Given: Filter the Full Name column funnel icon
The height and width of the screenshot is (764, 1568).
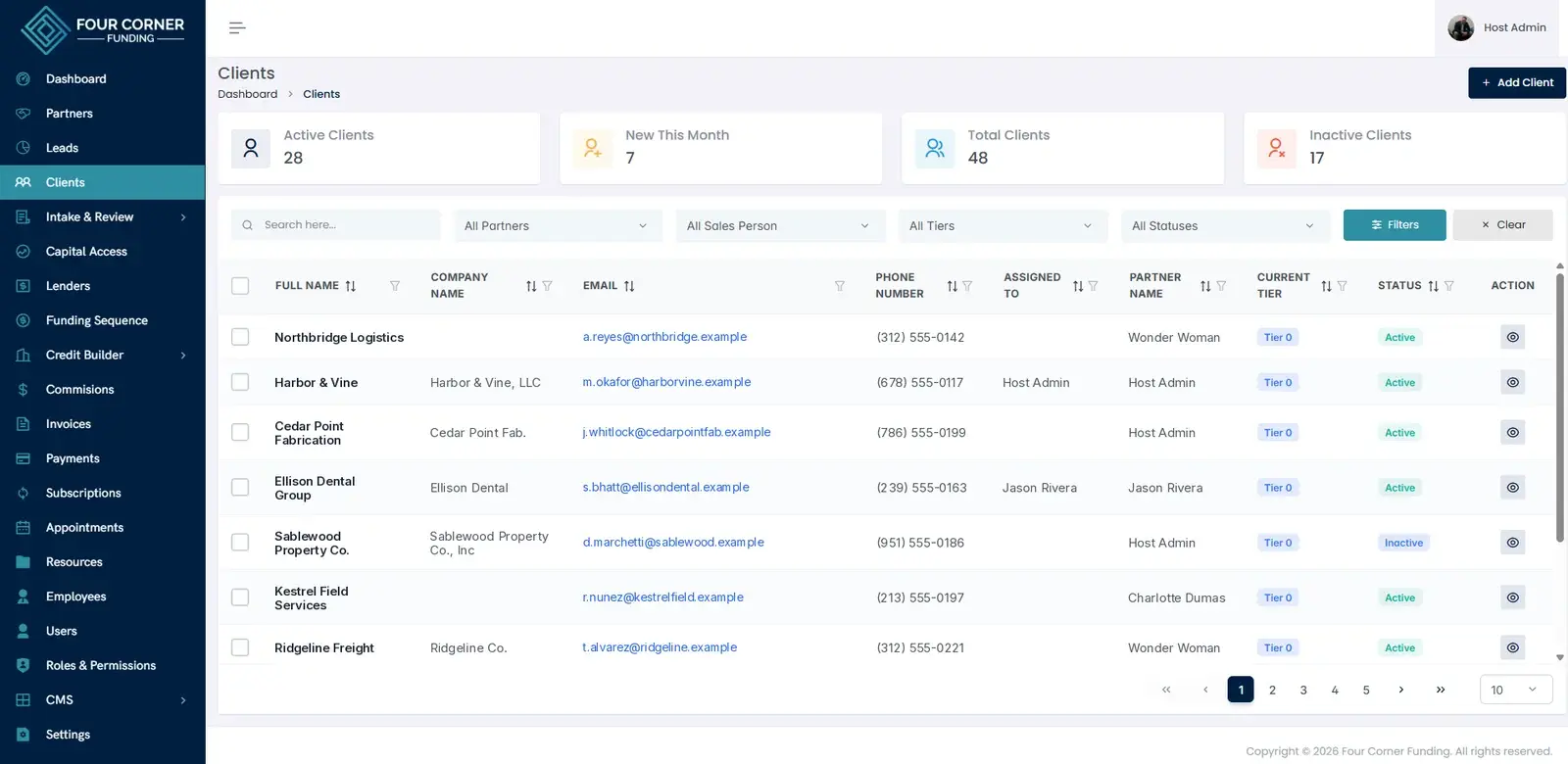Looking at the screenshot, I should tap(395, 286).
